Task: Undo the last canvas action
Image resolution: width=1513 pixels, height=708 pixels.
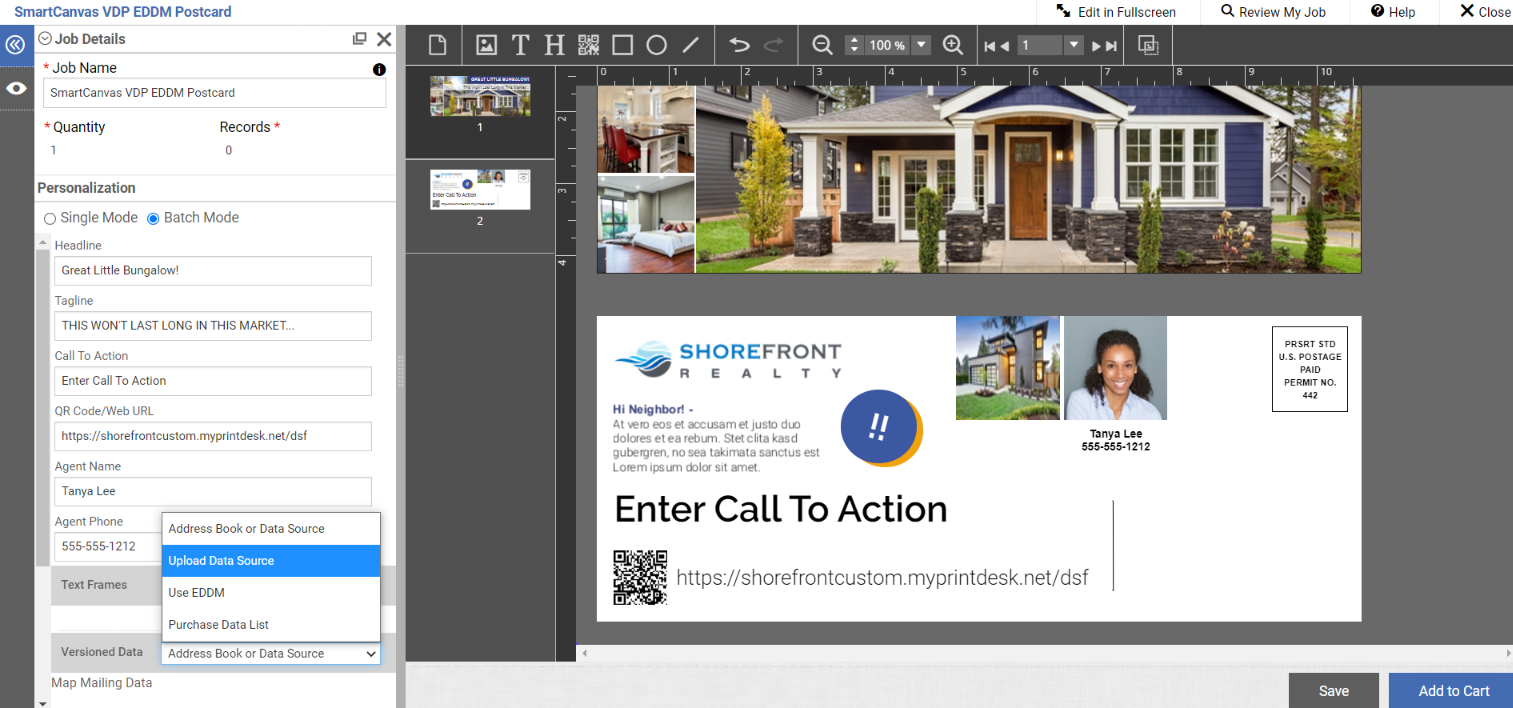Action: [739, 45]
